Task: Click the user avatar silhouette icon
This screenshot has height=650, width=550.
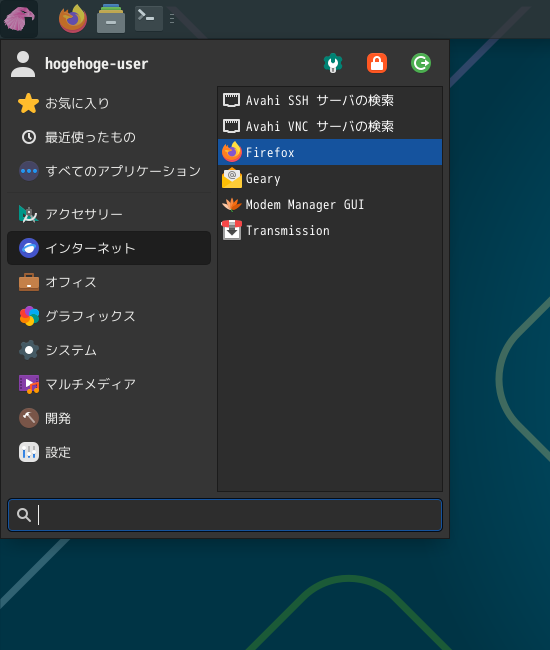Action: 23,64
